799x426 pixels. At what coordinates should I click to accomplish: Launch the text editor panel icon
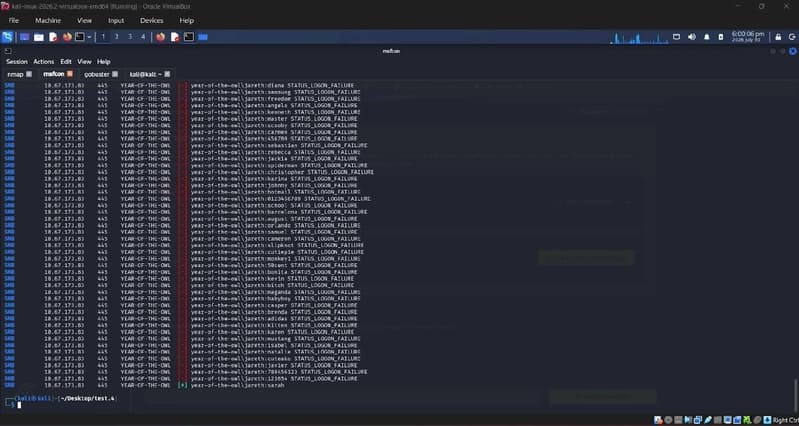tap(53, 37)
